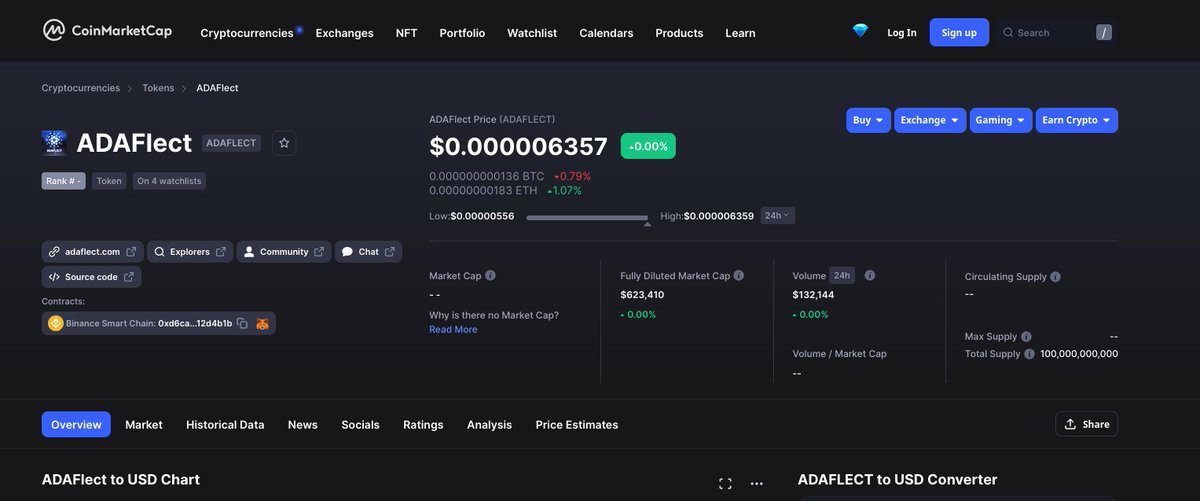Click the Share button
1200x501 pixels.
click(1086, 424)
